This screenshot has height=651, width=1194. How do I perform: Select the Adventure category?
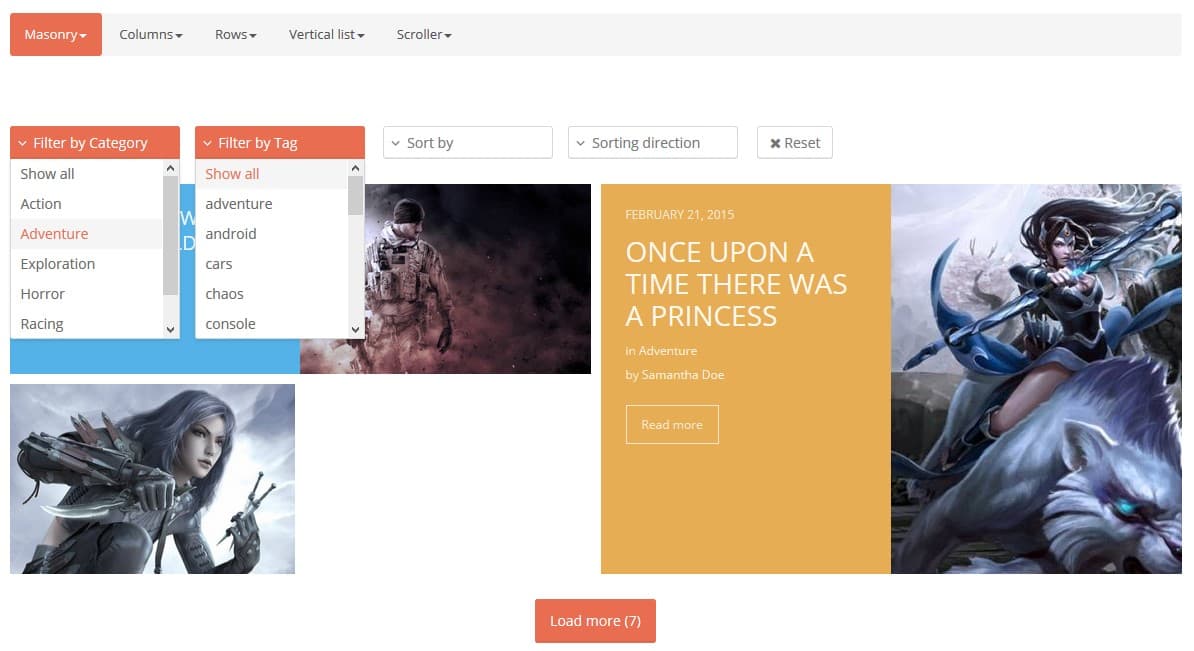[87, 234]
